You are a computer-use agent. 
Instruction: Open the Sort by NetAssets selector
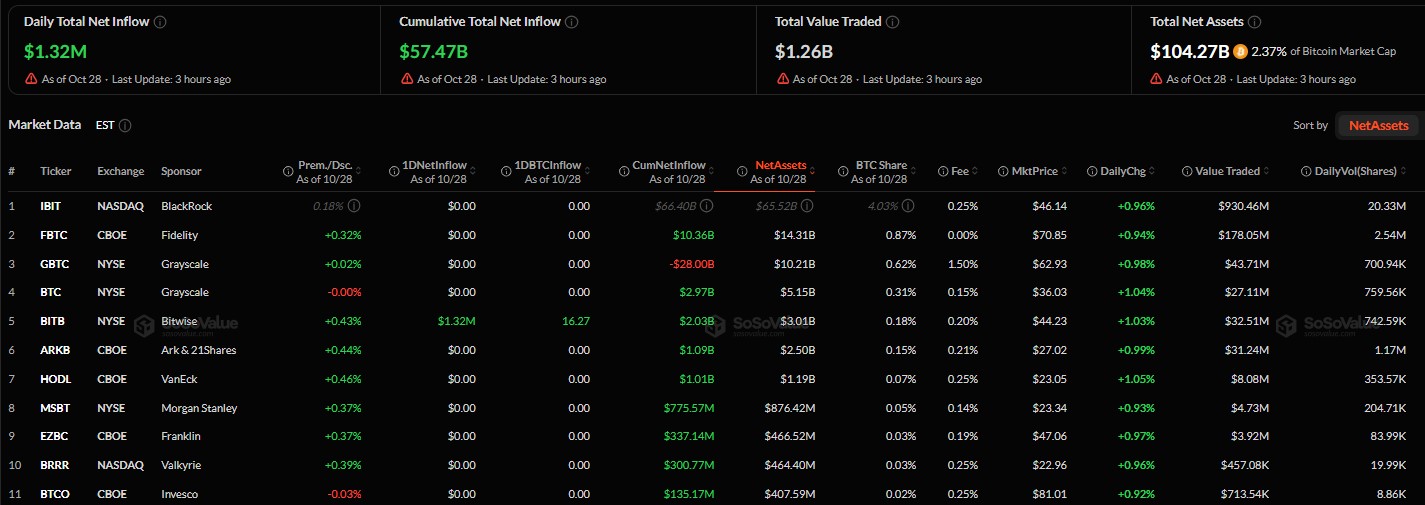(1378, 126)
